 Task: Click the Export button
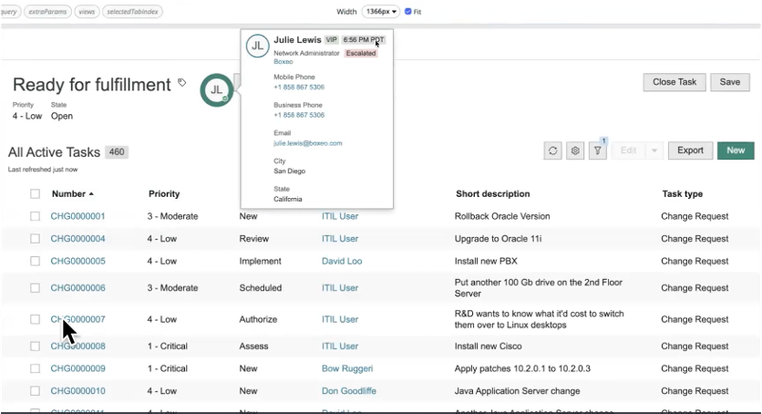coord(691,151)
